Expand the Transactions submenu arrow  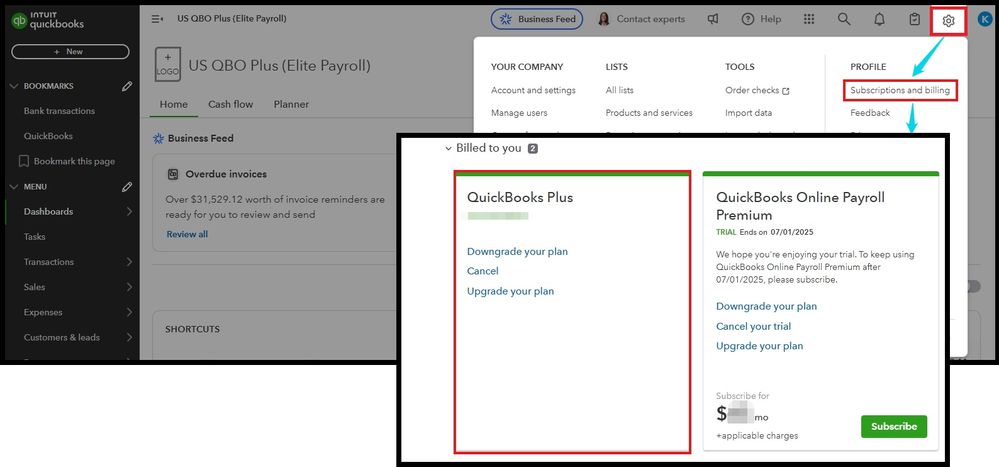[129, 262]
